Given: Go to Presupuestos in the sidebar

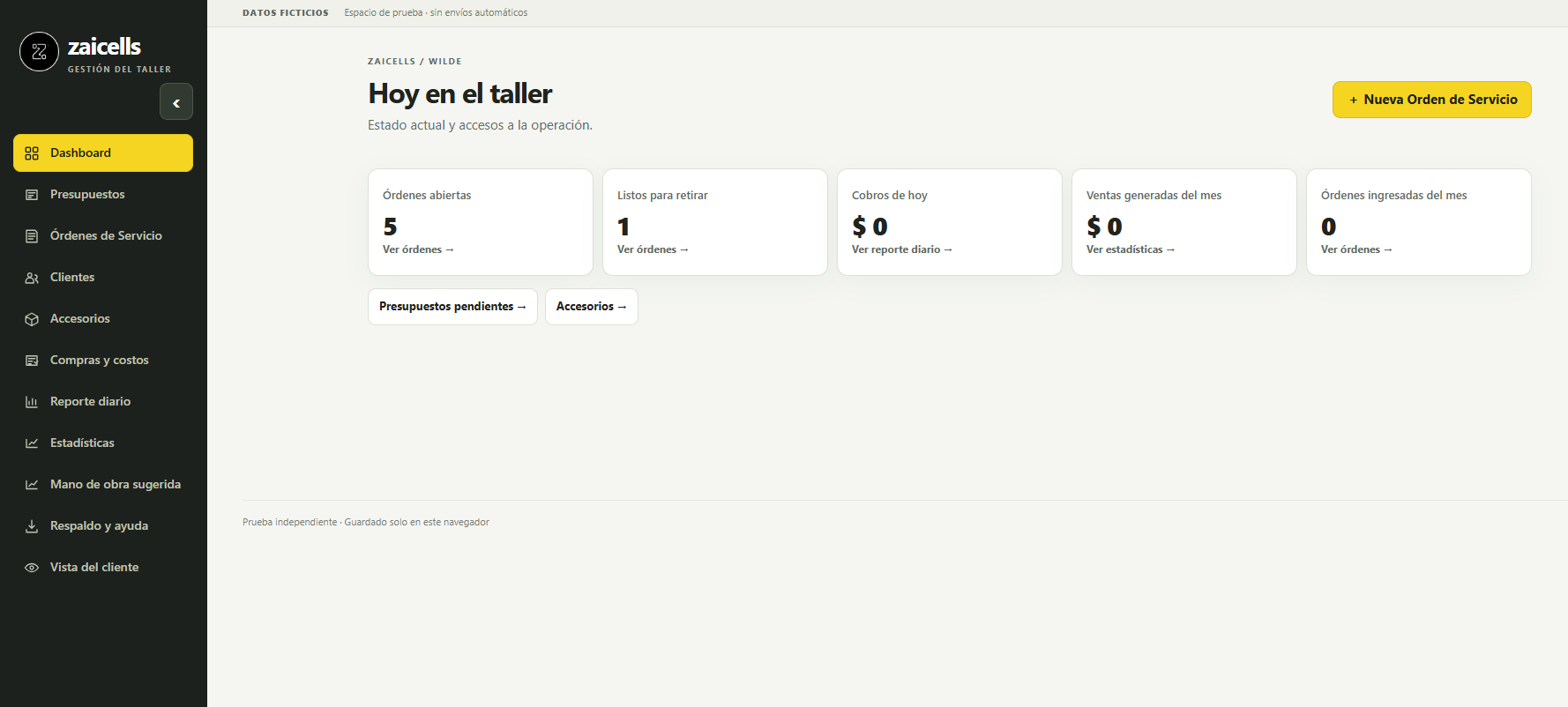Looking at the screenshot, I should tap(103, 195).
